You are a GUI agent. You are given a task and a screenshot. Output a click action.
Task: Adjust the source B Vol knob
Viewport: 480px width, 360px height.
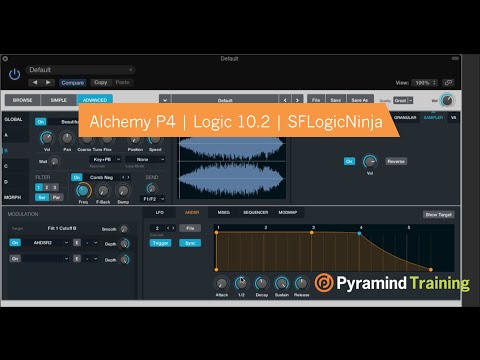[x=47, y=138]
